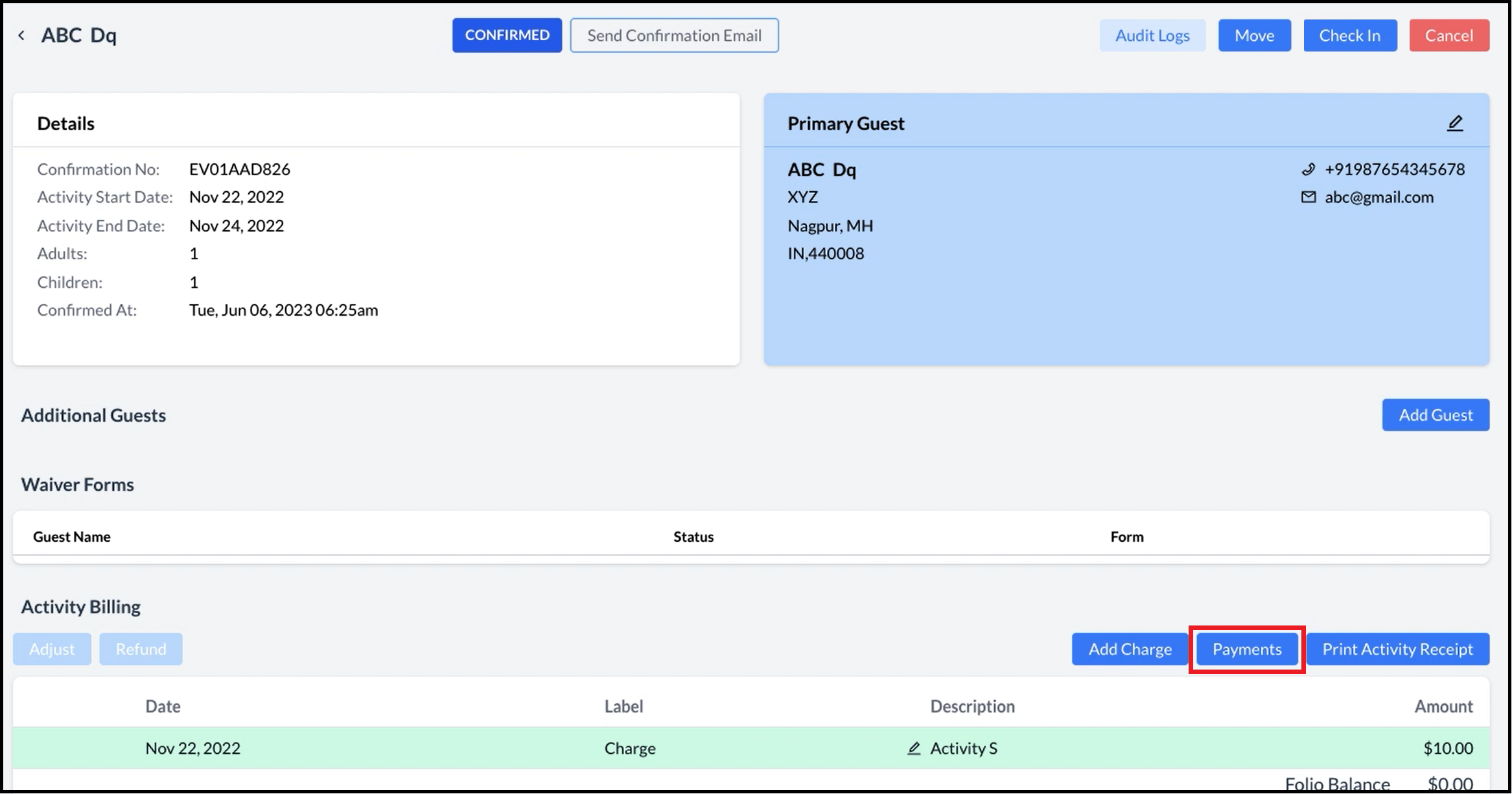Open the Audit Logs

coord(1152,35)
